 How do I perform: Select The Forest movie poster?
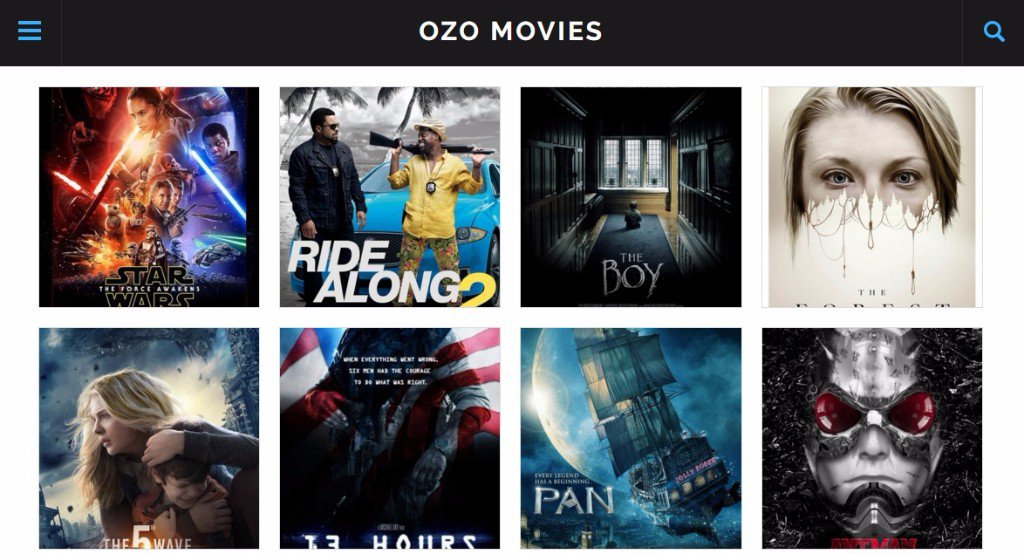(x=872, y=197)
